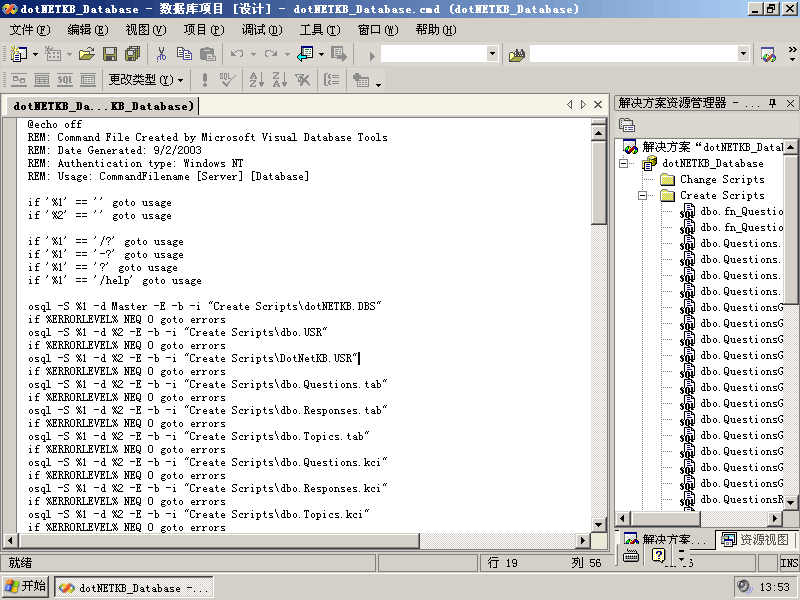Screen dimensions: 800x600
Task: Click the Paste clipboard icon
Action: (208, 54)
